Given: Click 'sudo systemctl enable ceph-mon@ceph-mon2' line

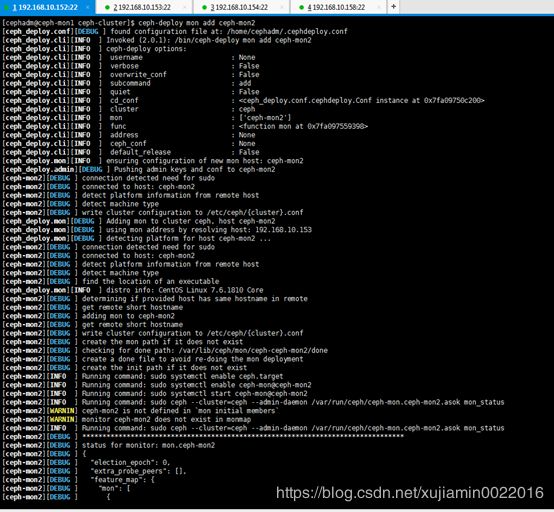Looking at the screenshot, I should 157,385.
